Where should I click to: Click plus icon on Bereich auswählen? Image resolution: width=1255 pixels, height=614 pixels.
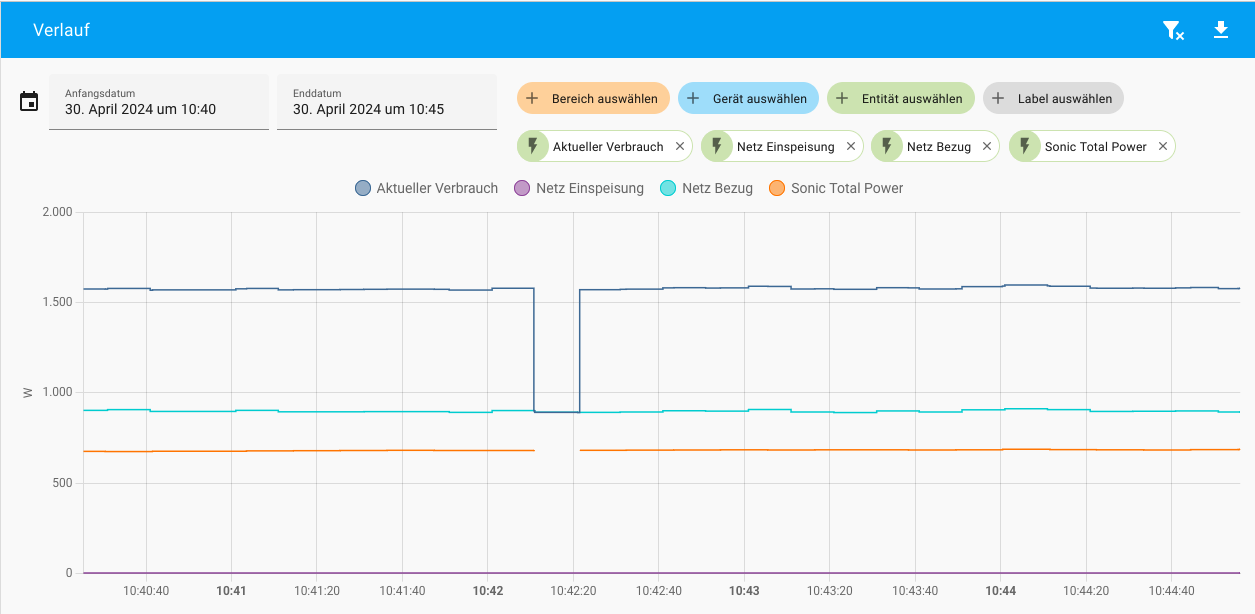pos(532,98)
